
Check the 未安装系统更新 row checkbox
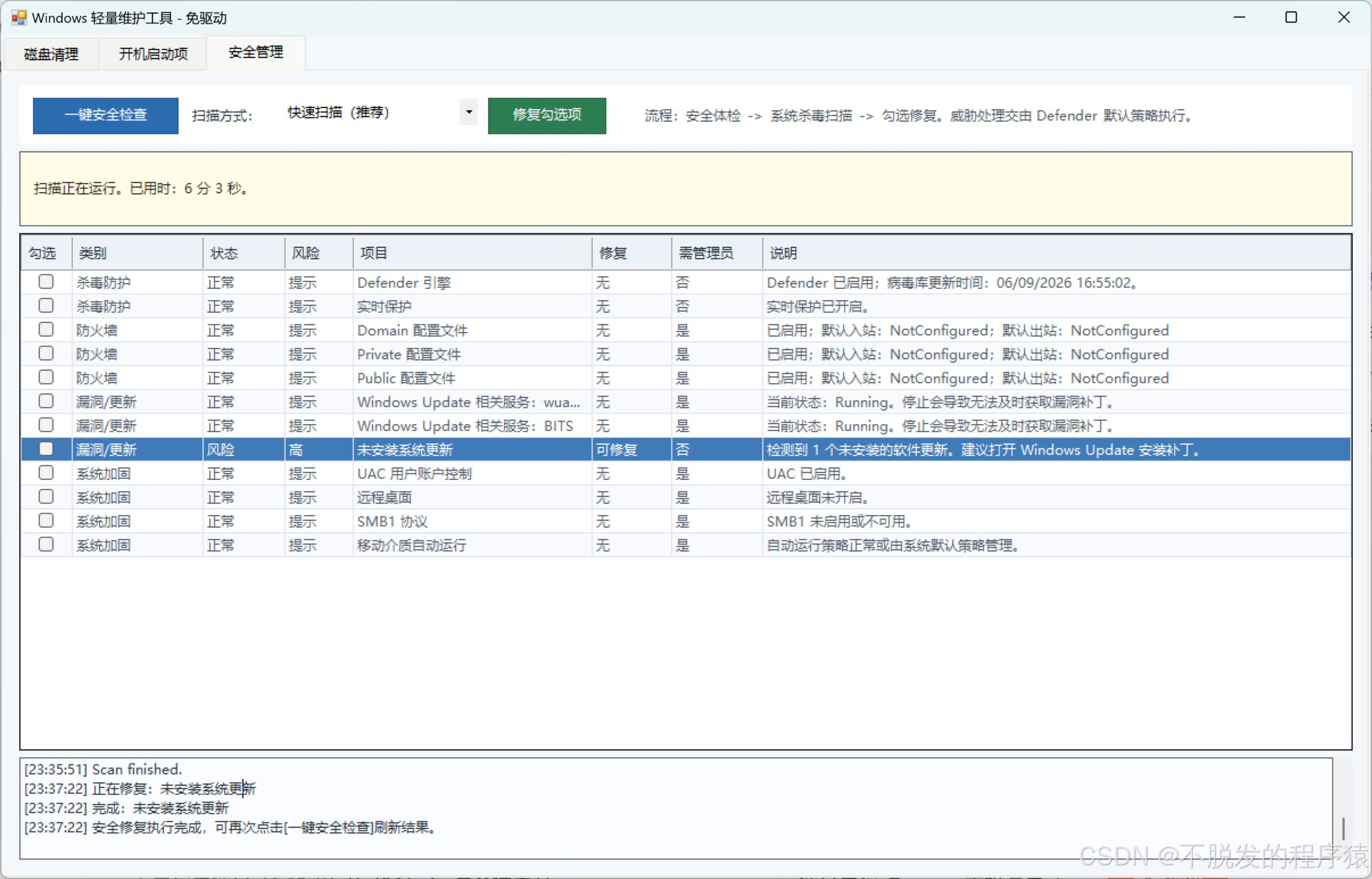tap(46, 449)
